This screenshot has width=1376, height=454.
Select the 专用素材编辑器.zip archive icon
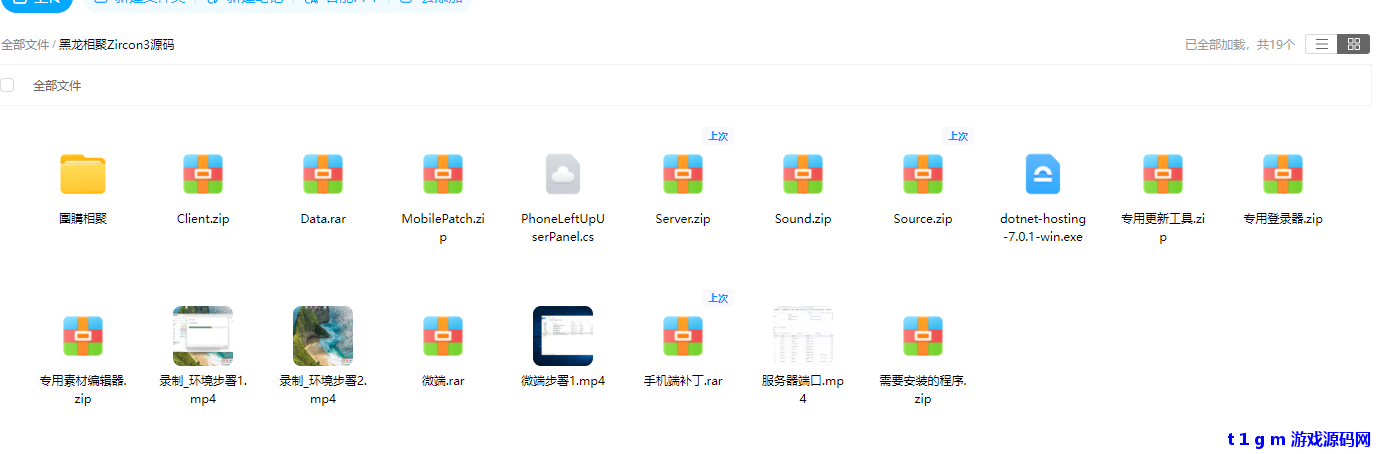coord(83,336)
